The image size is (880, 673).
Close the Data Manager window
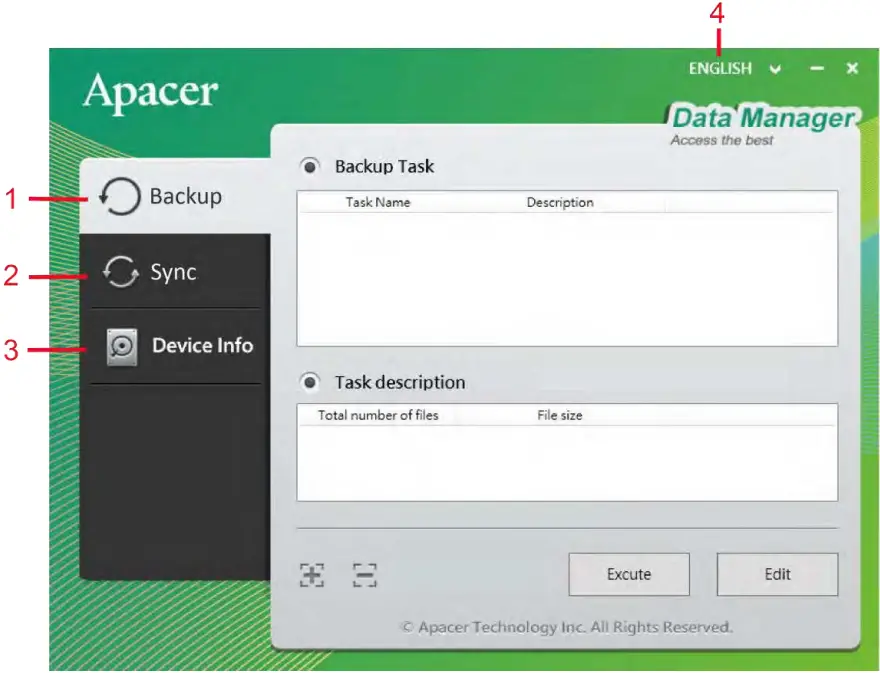coord(852,68)
